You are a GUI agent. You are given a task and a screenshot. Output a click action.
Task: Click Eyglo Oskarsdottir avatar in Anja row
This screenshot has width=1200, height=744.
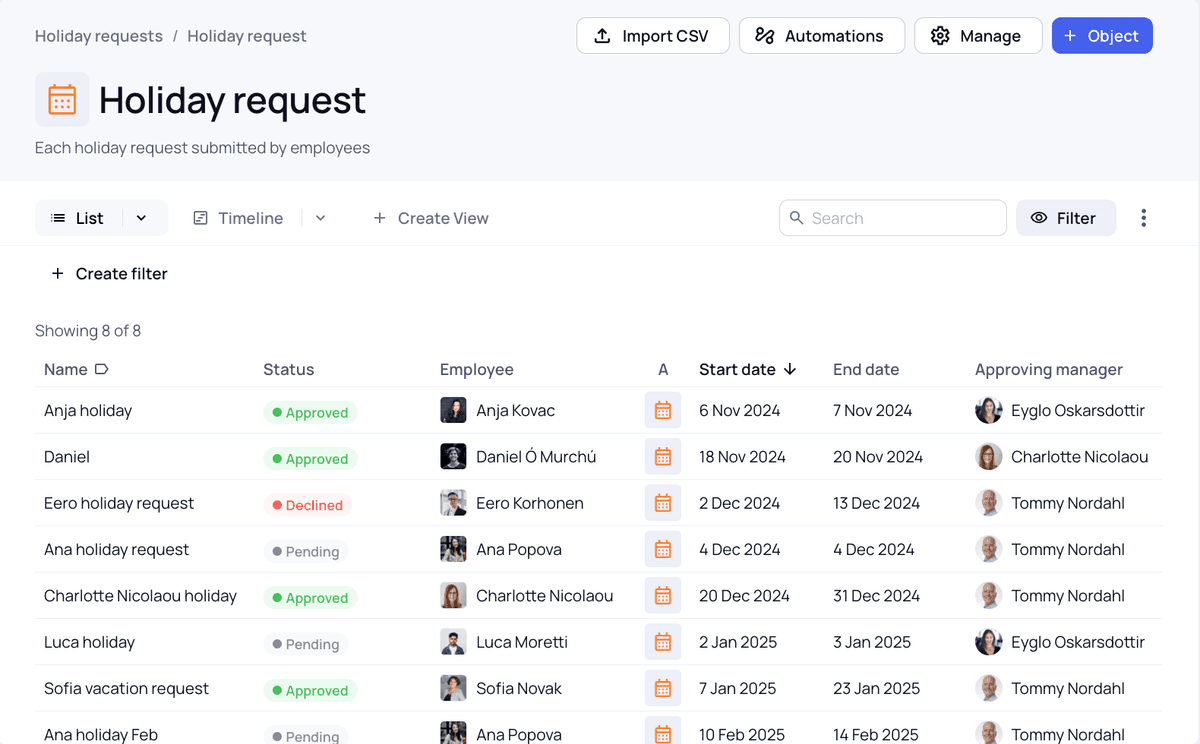pos(988,410)
